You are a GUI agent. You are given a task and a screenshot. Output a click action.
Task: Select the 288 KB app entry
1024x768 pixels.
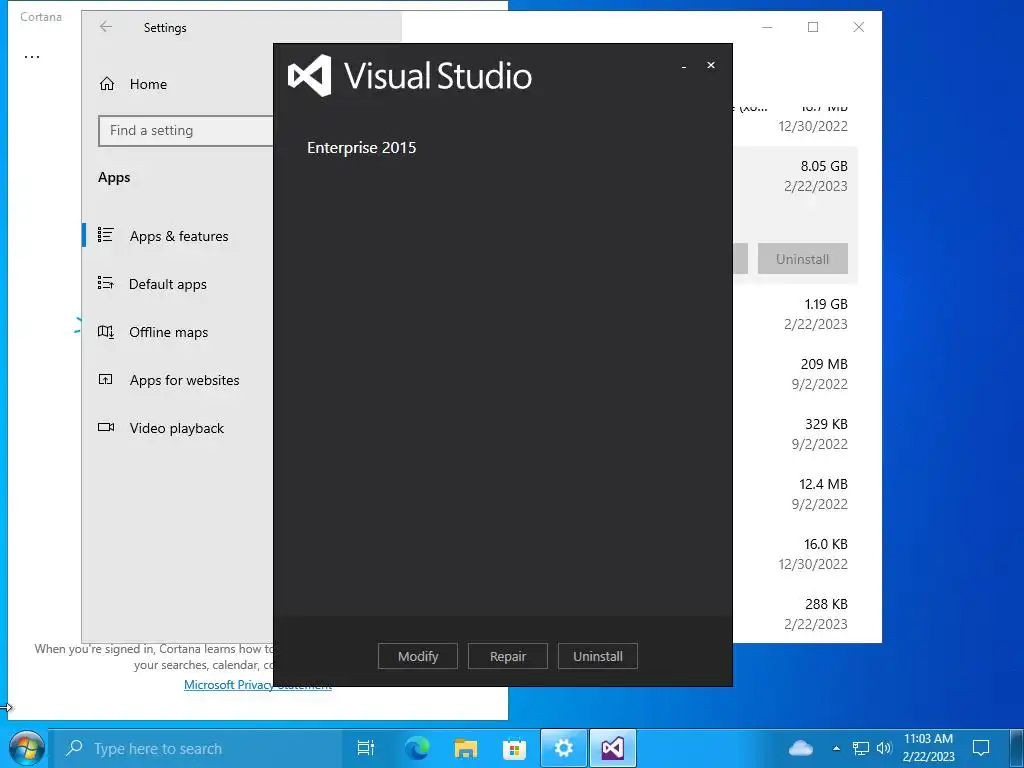(x=795, y=615)
